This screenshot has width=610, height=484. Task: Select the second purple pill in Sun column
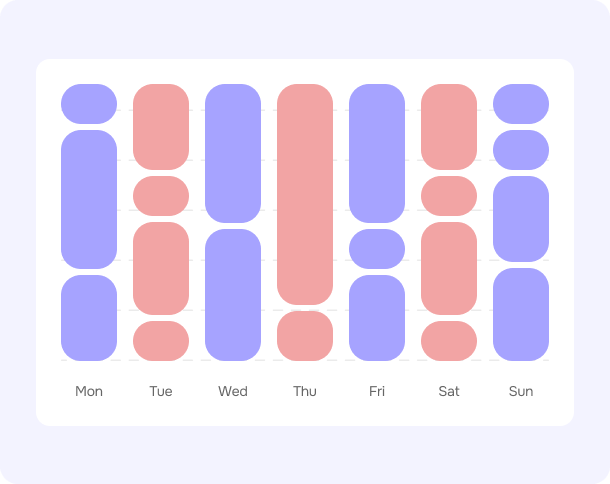tap(521, 150)
